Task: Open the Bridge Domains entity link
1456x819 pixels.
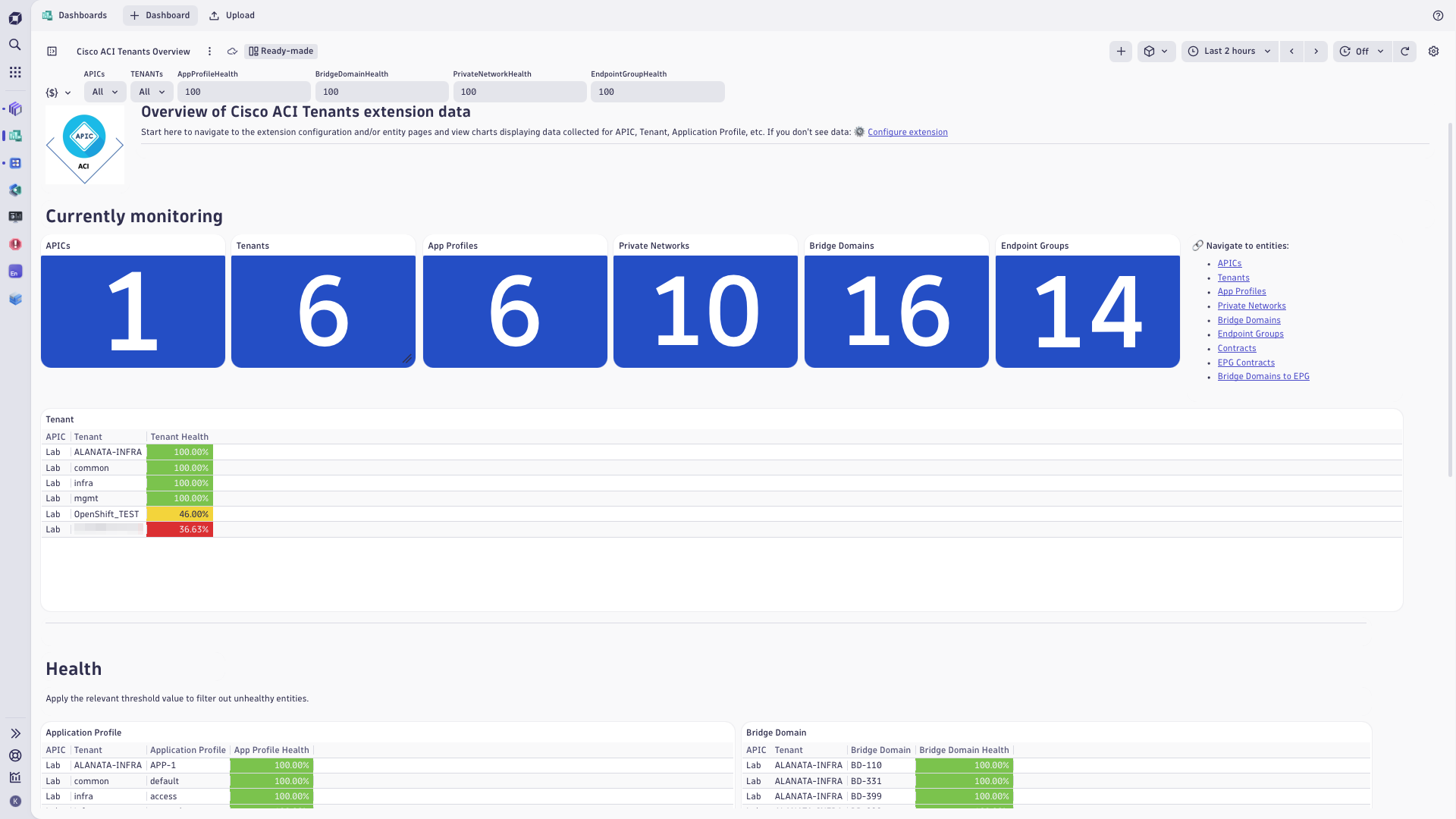Action: click(1248, 319)
